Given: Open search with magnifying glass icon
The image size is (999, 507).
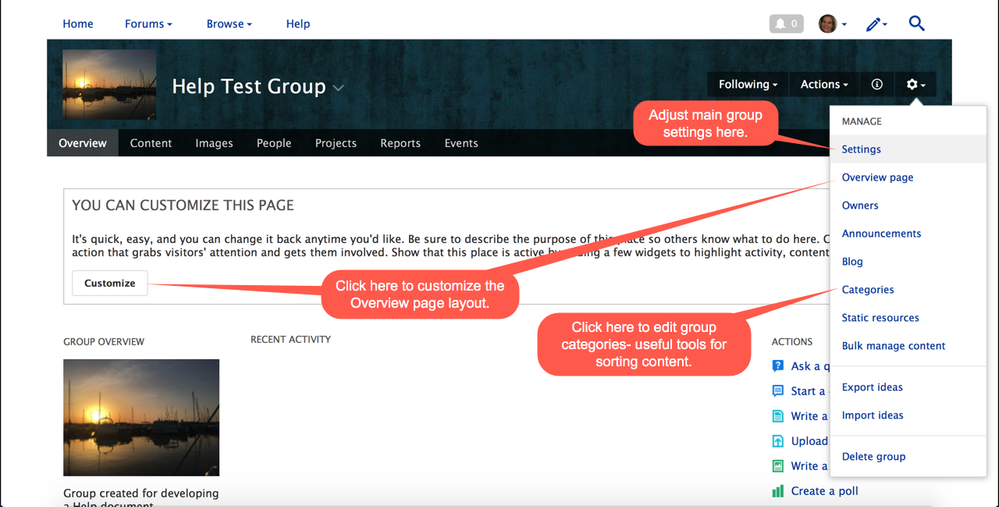Looking at the screenshot, I should click(916, 24).
